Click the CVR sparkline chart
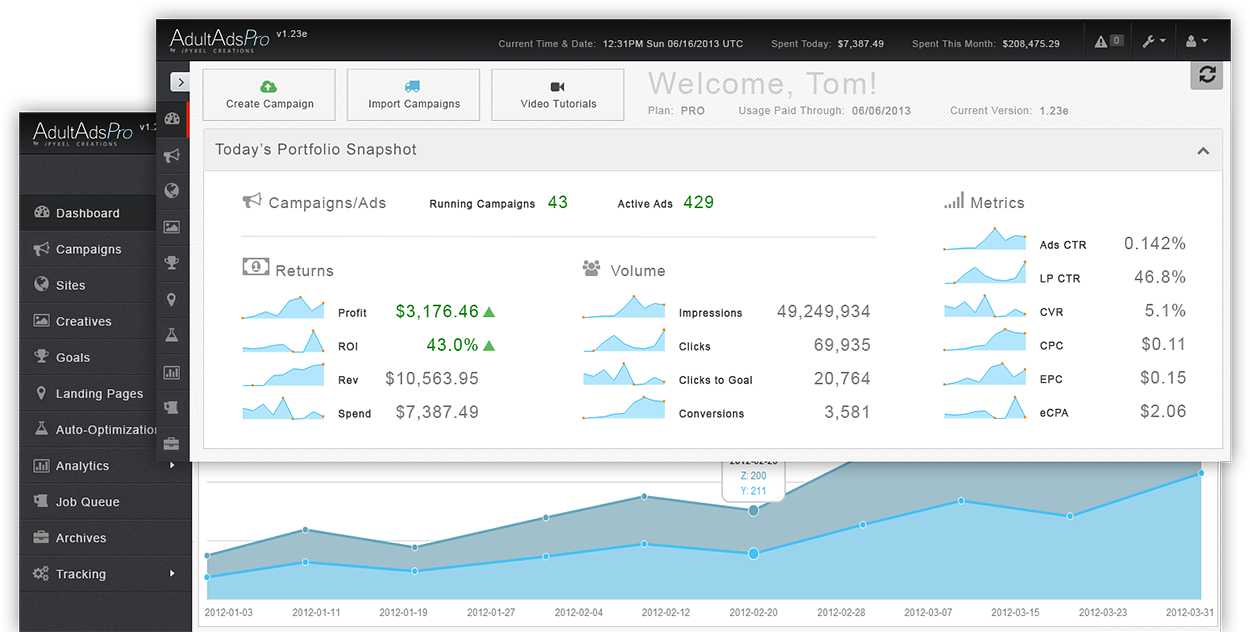The image size is (1250, 632). (x=986, y=306)
